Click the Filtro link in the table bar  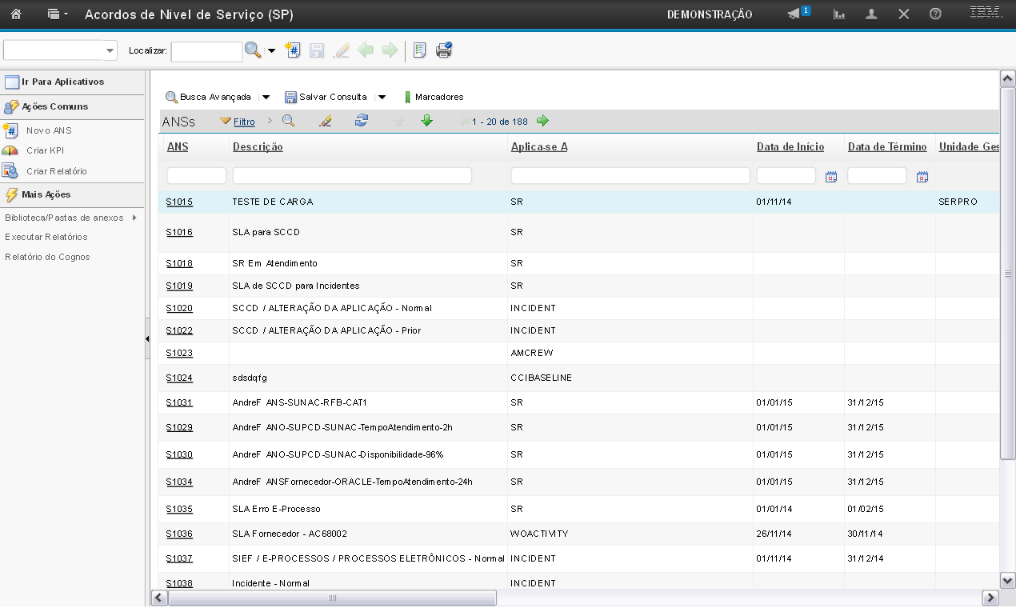pyautogui.click(x=244, y=121)
